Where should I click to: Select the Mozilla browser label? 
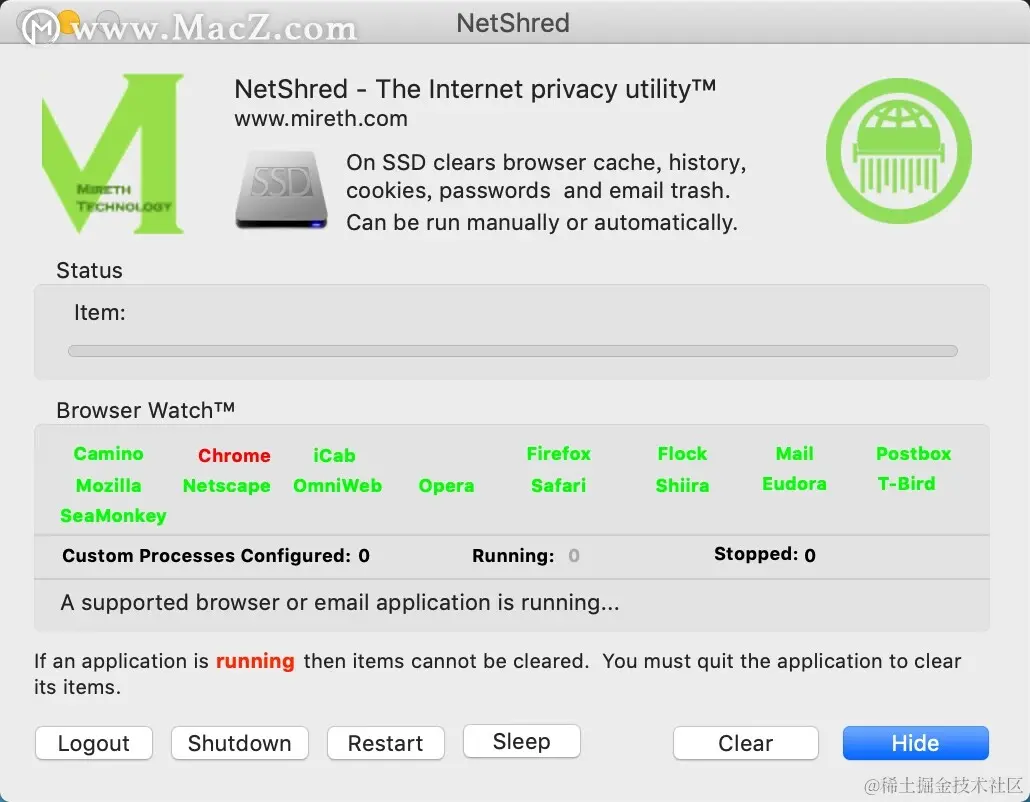point(108,485)
